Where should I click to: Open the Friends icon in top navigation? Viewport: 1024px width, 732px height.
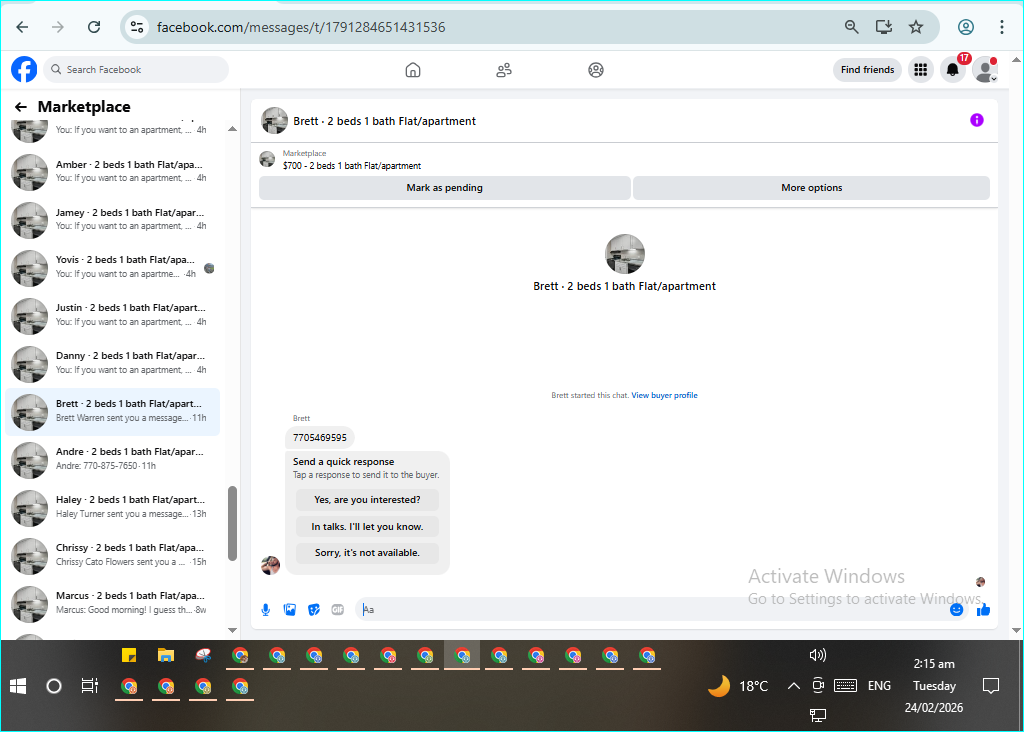(504, 70)
